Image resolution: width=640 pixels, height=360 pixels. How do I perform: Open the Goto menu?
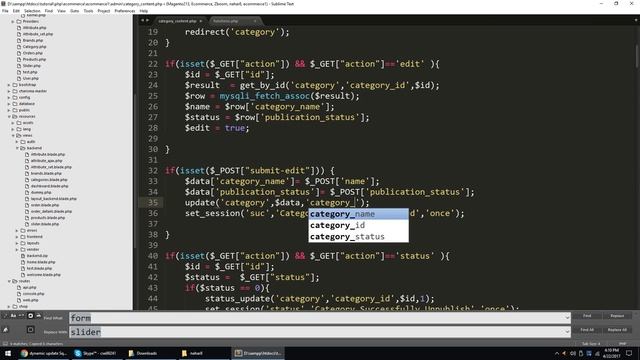click(75, 11)
